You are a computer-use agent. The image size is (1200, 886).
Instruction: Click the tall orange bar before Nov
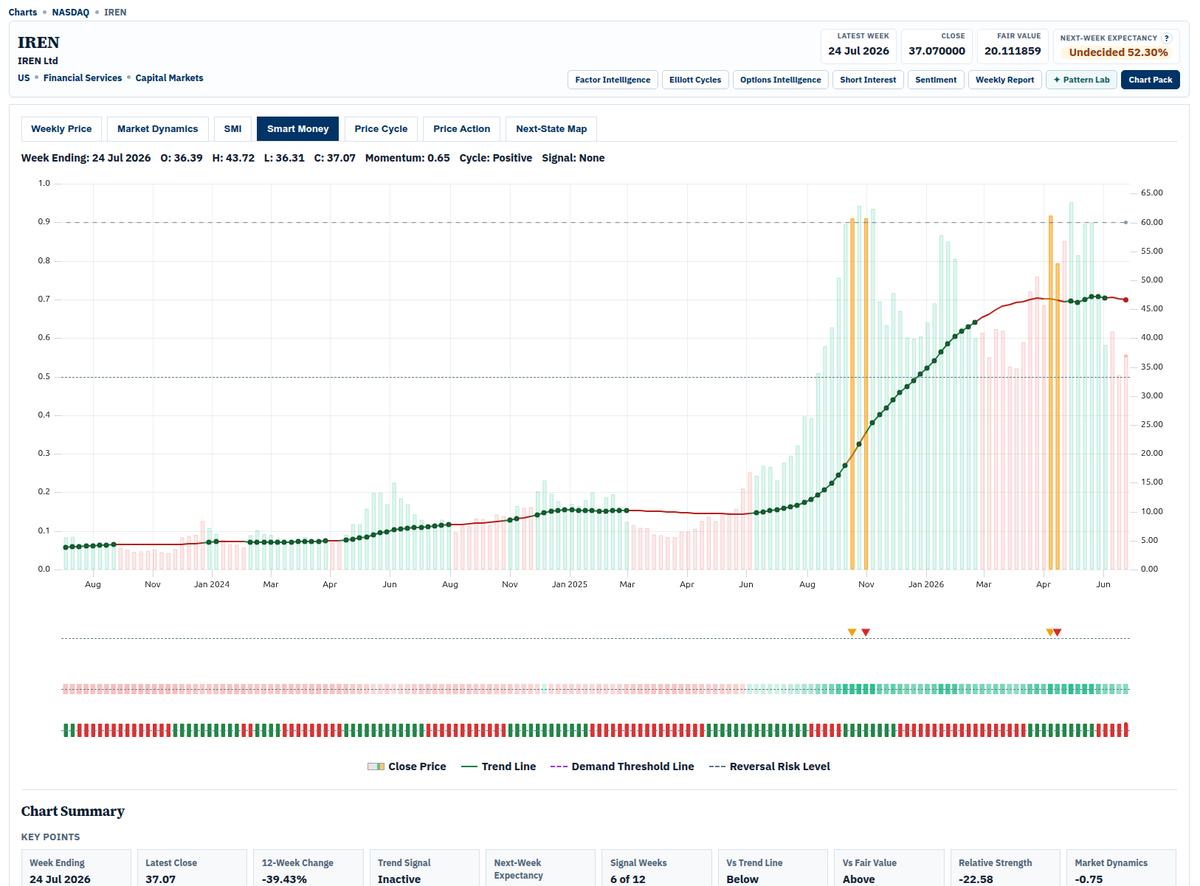point(852,393)
